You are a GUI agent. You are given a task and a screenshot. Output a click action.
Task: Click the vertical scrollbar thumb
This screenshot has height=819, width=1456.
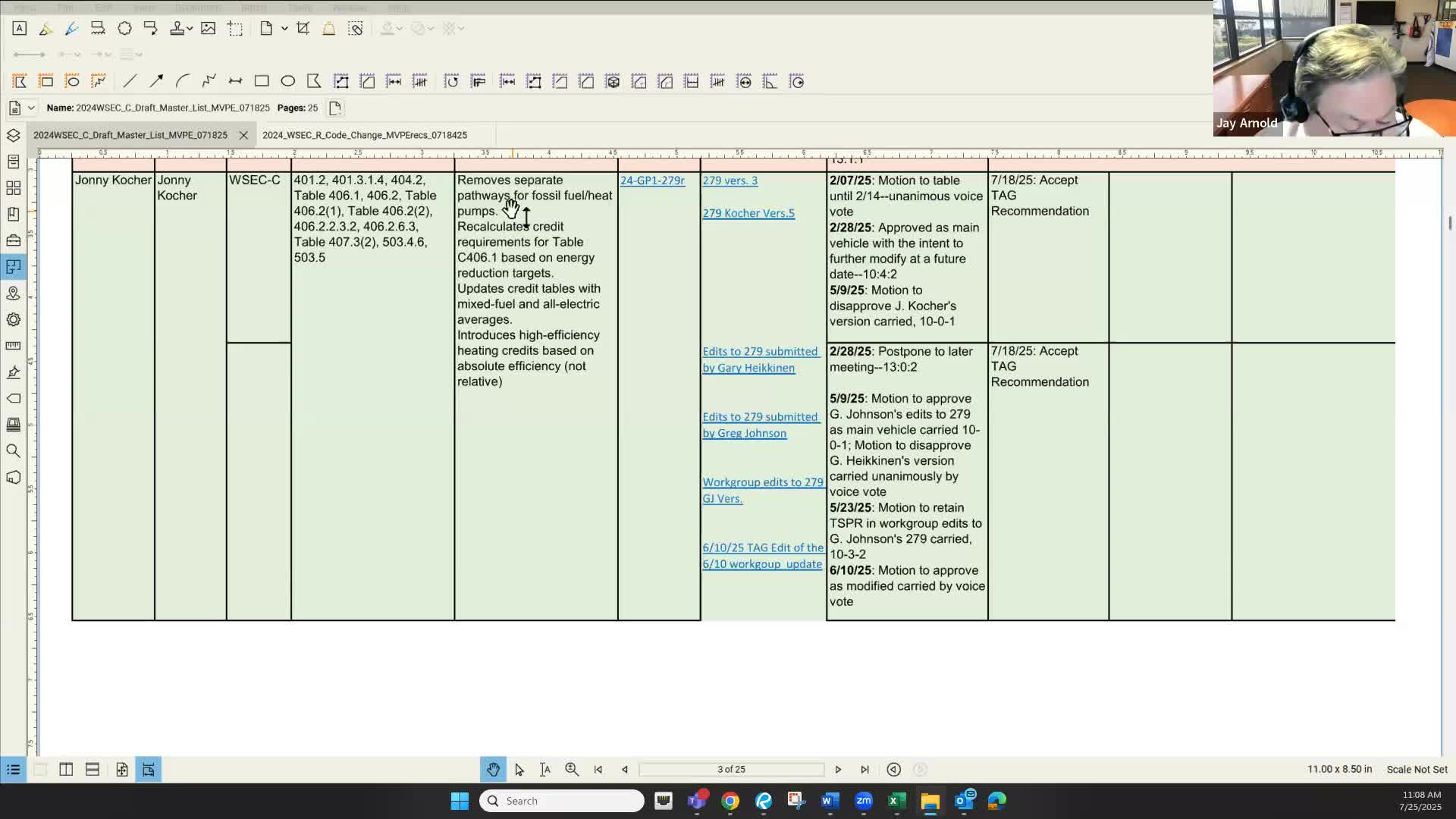point(1450,223)
